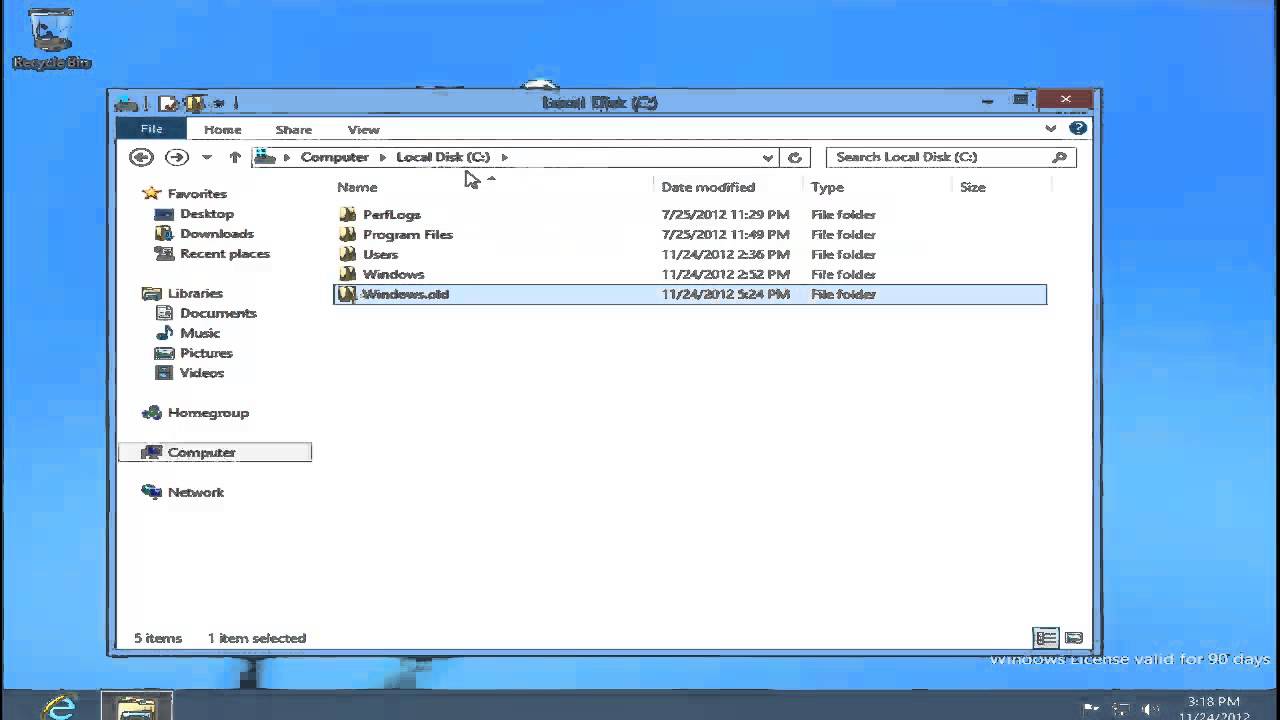Select Computer in navigation pane
Screen dimensions: 1280x720
[215, 452]
